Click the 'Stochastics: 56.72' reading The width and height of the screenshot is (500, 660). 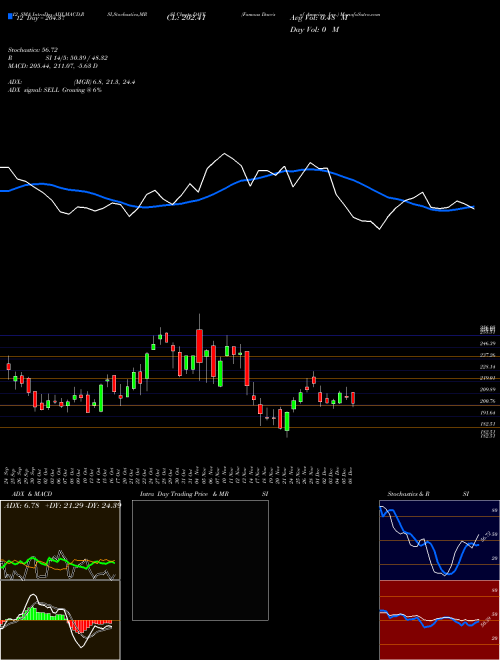[33, 50]
